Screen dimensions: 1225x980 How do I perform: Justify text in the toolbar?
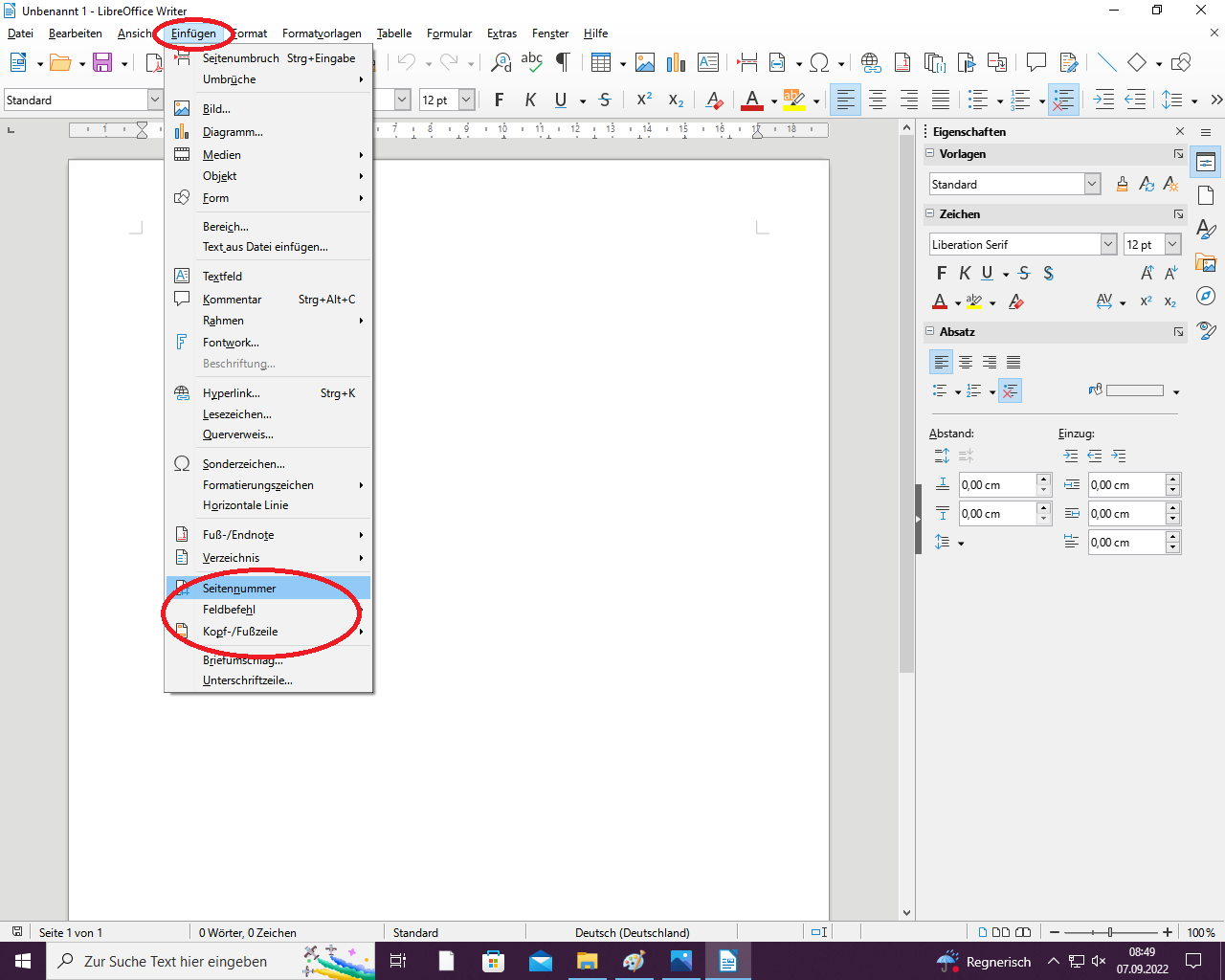[941, 100]
